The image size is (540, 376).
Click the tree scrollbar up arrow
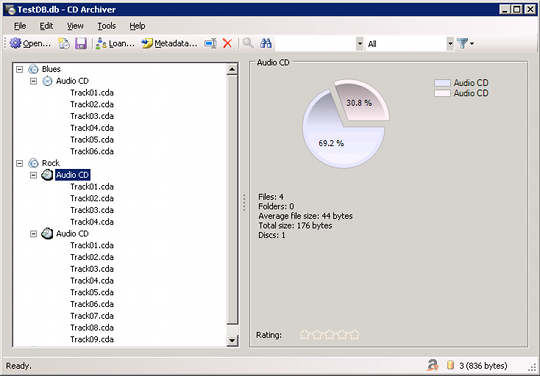[232, 69]
